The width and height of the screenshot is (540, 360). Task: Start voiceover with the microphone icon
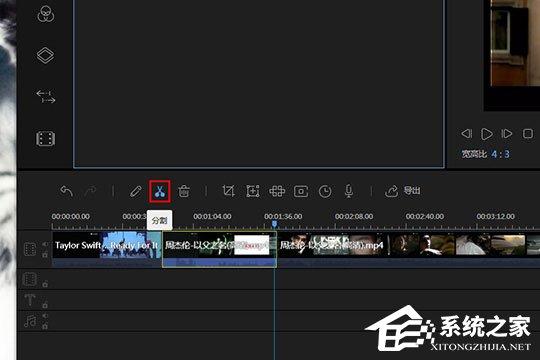(349, 191)
